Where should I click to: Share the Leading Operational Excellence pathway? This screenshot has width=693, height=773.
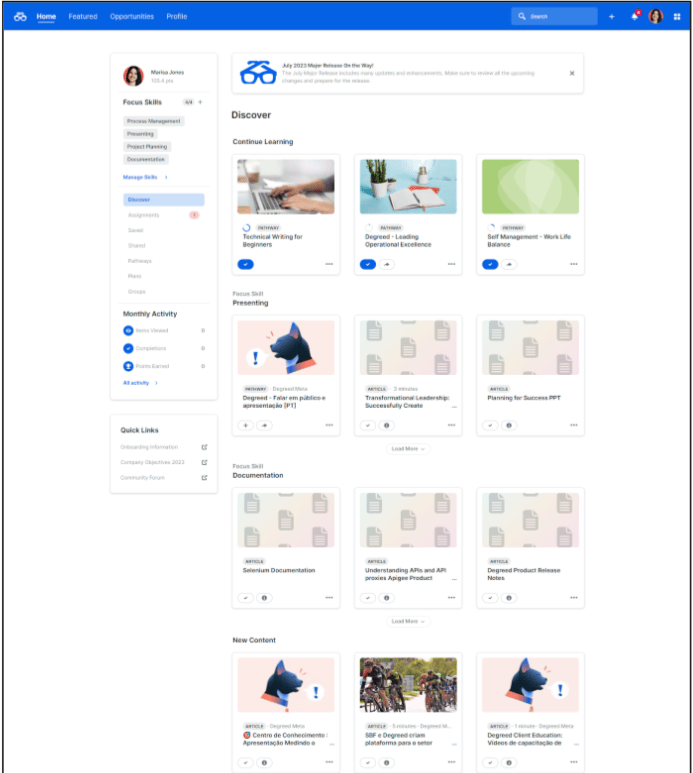[387, 264]
